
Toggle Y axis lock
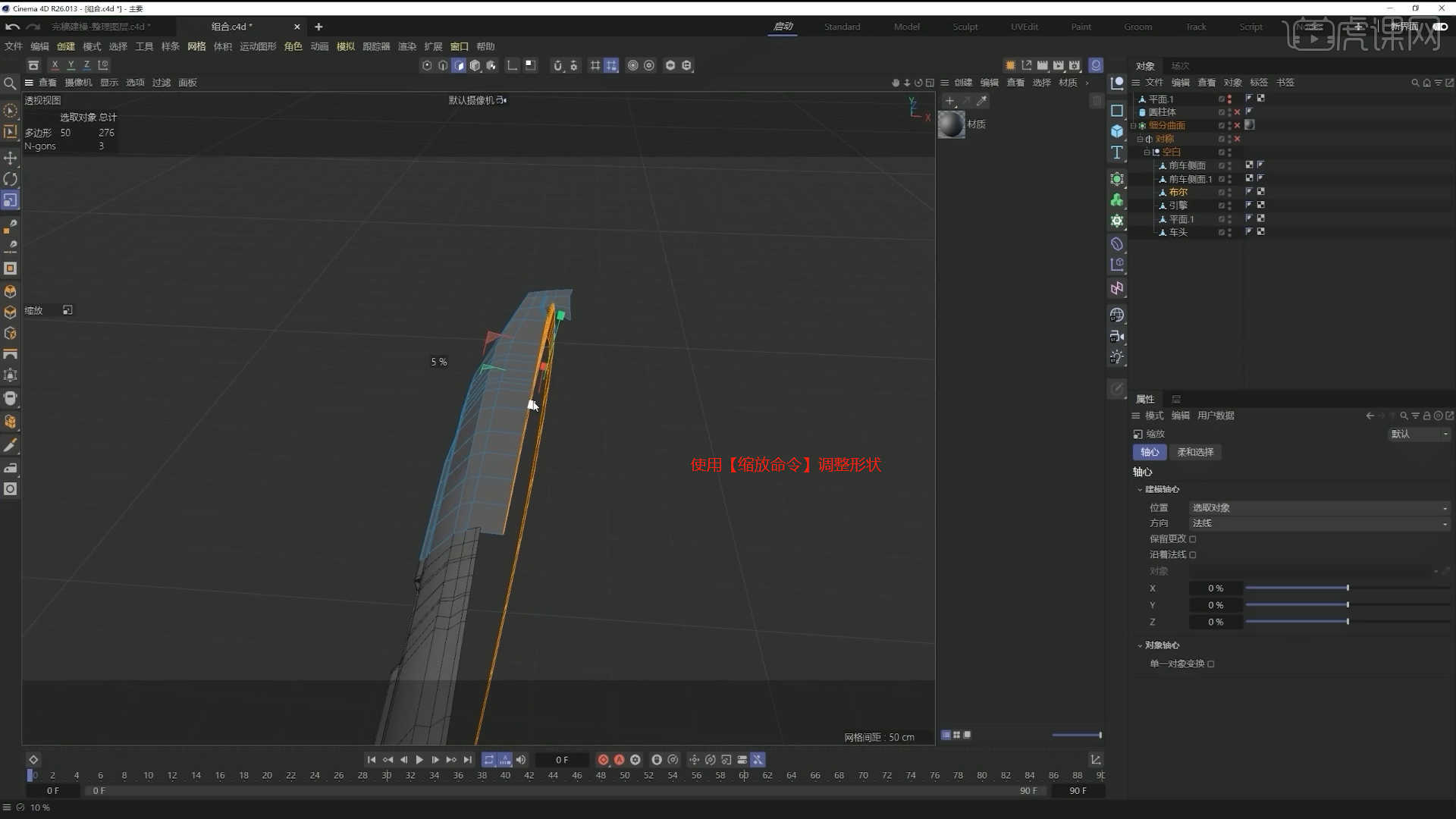[x=71, y=65]
